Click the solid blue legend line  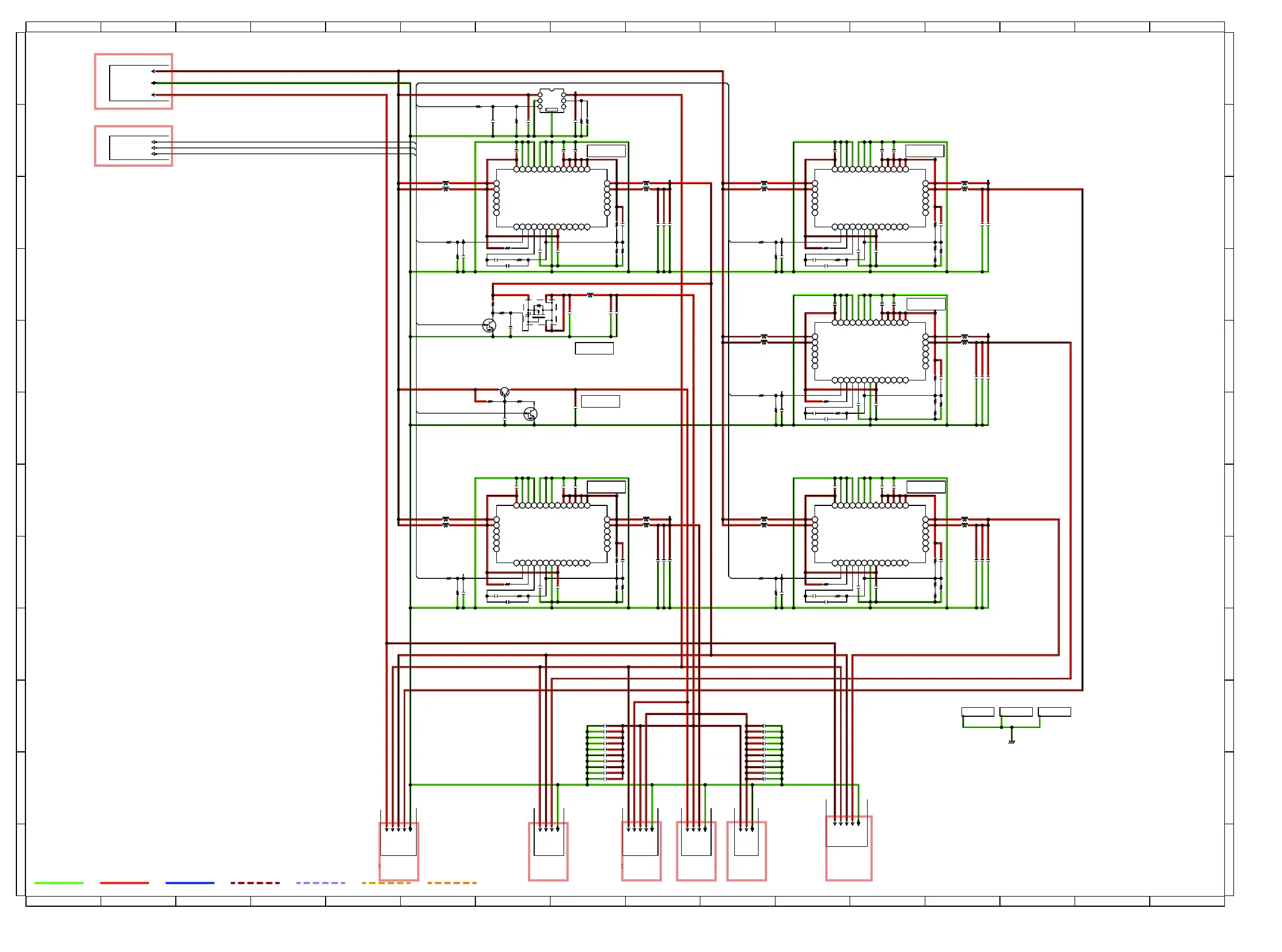tap(190, 882)
